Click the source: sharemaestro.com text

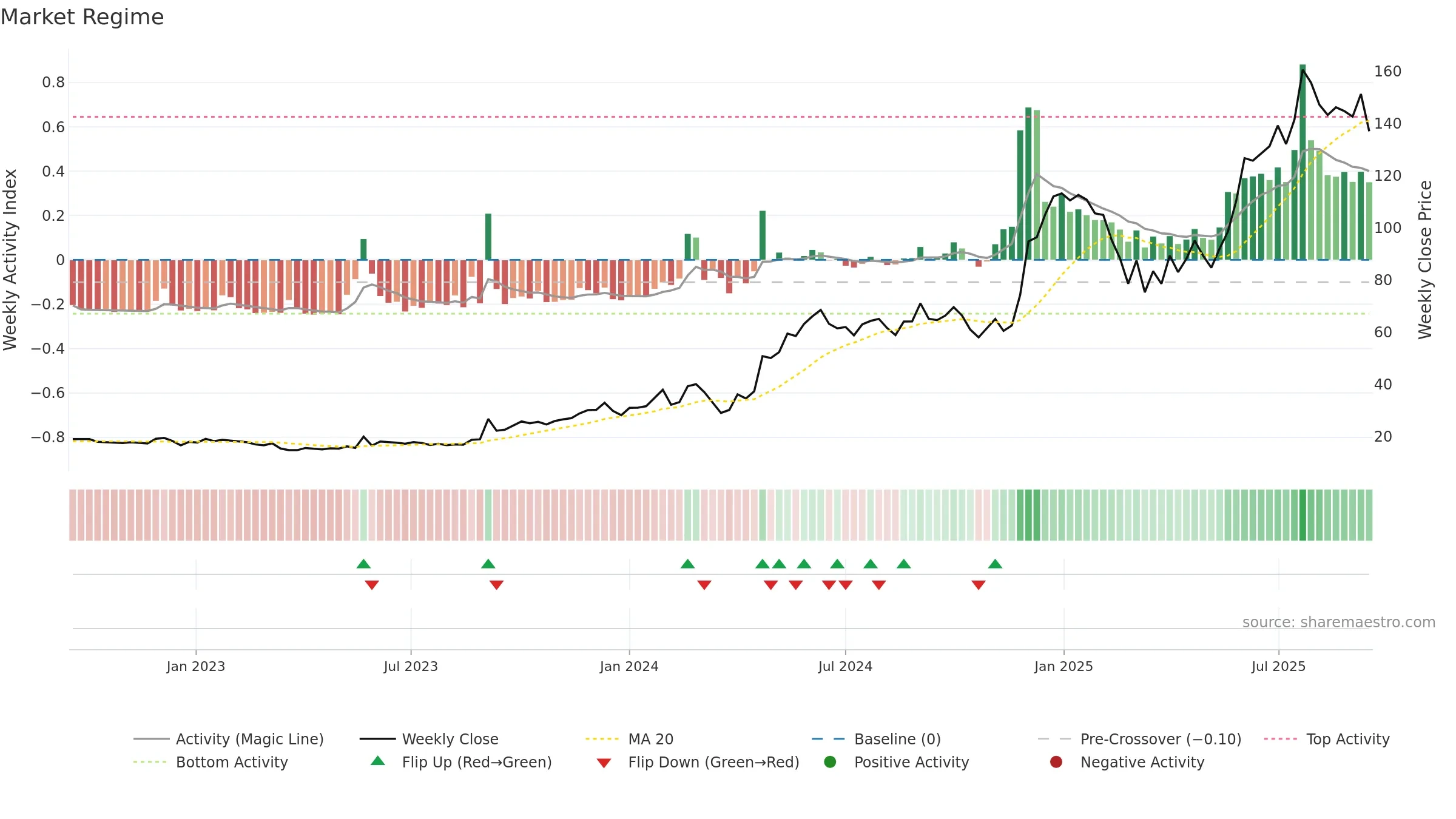(x=1339, y=622)
